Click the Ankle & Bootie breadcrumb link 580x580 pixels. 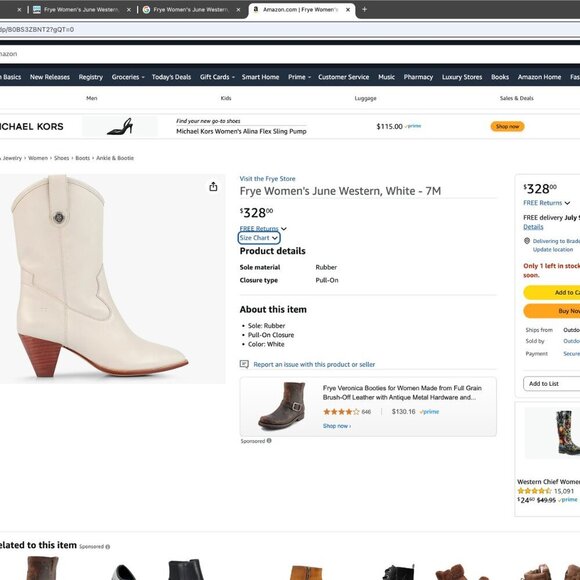pos(115,158)
